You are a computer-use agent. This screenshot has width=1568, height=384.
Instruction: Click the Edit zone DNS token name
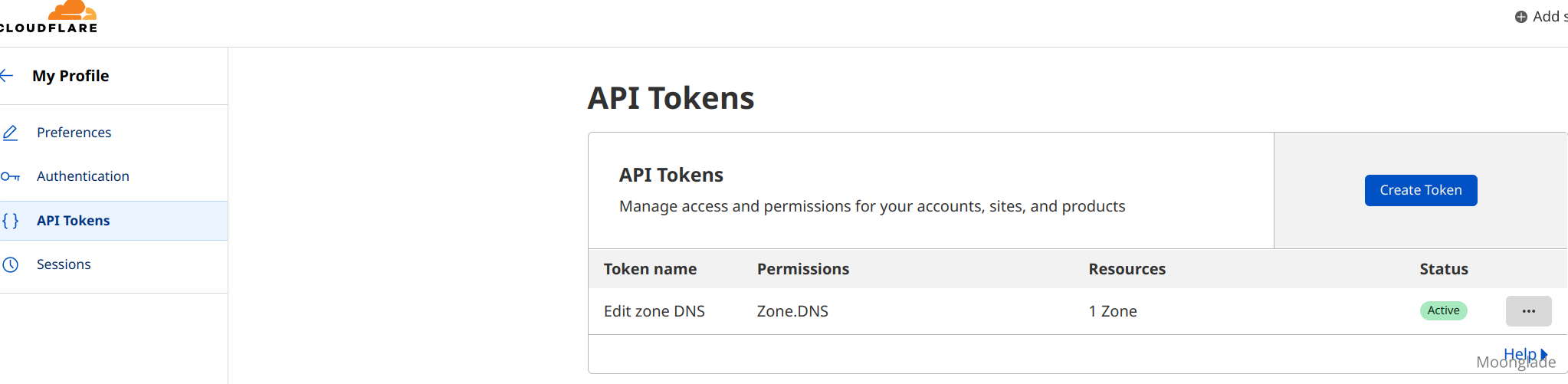tap(654, 311)
